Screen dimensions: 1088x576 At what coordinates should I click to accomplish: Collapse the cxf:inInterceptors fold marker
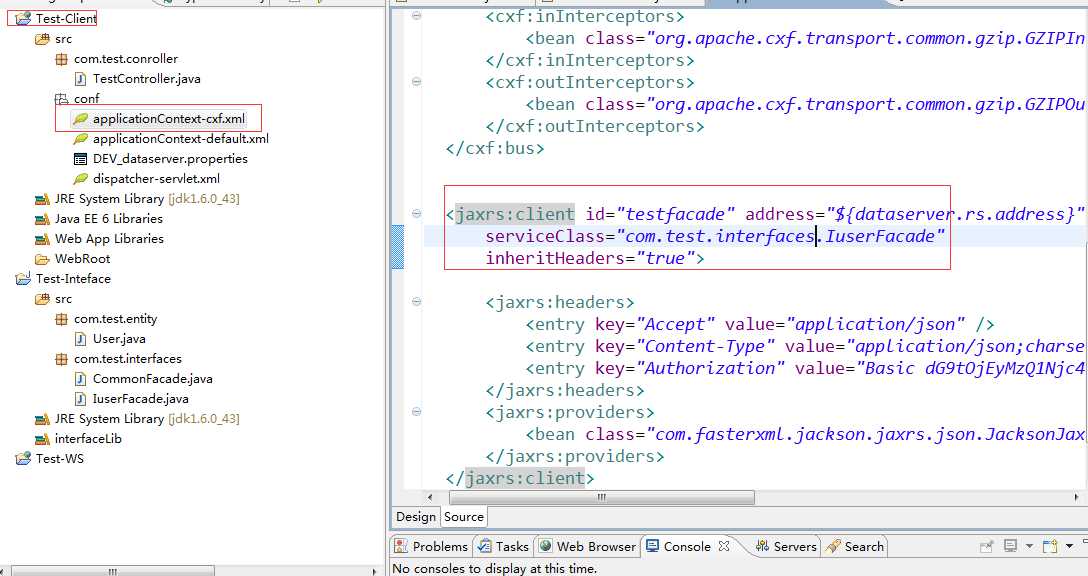click(x=416, y=15)
